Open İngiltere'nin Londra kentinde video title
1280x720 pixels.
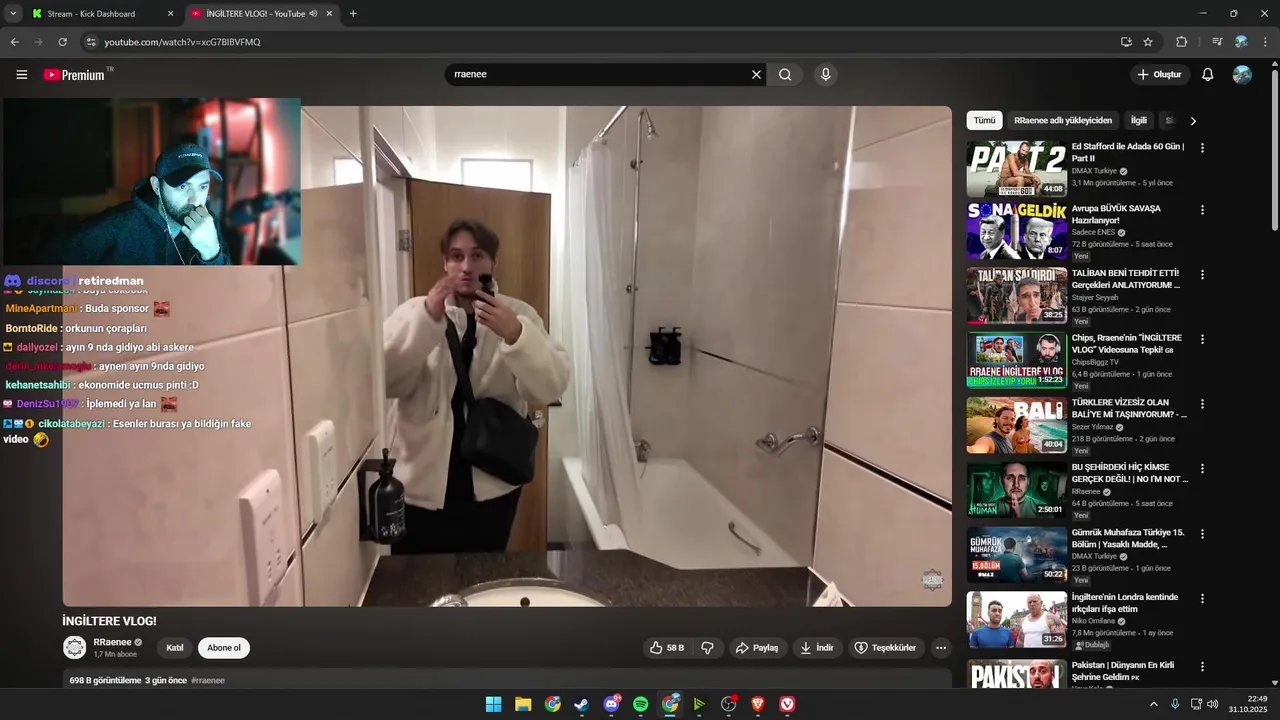click(1125, 603)
